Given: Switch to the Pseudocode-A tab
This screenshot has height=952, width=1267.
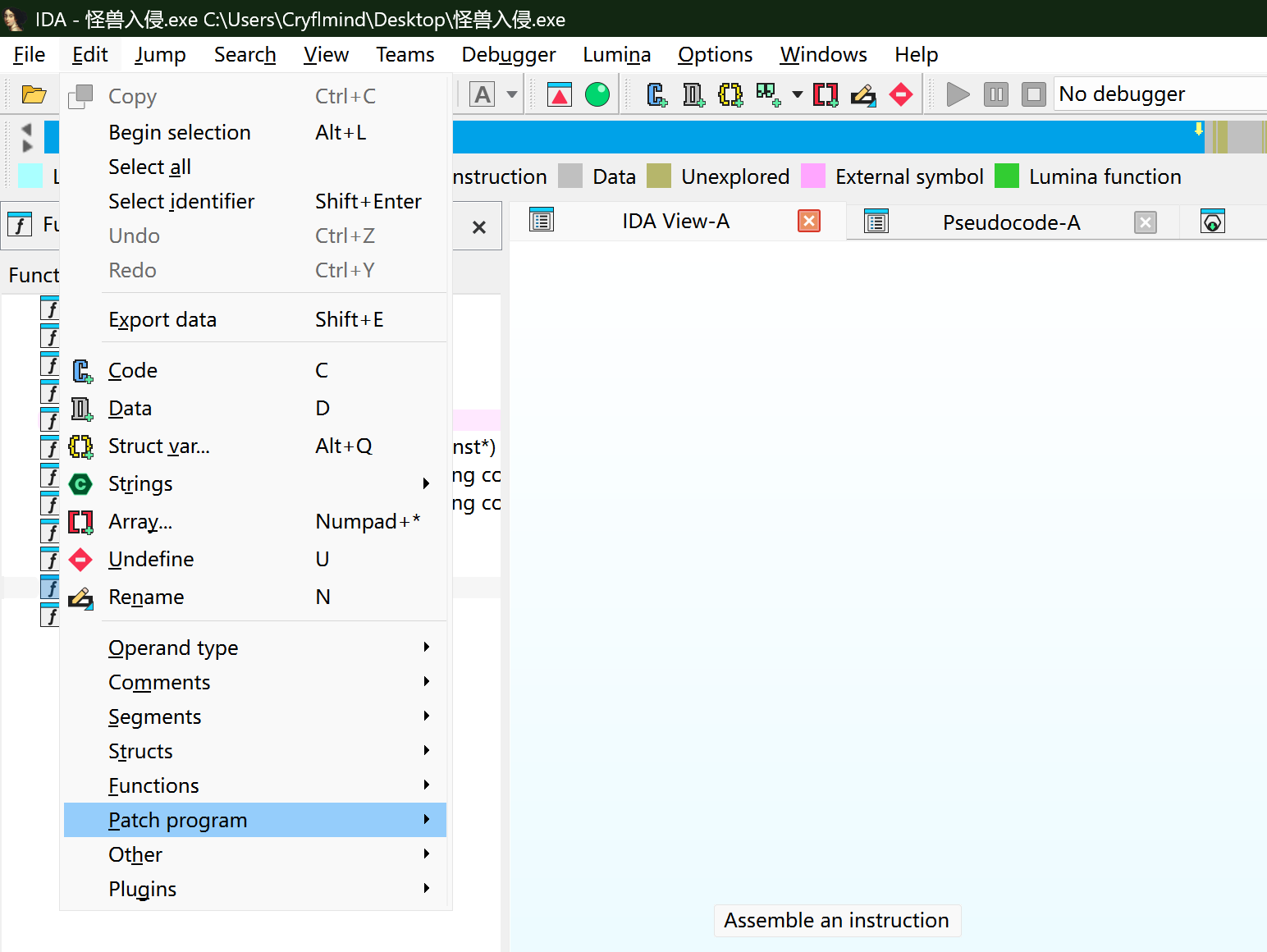Looking at the screenshot, I should pos(1010,222).
